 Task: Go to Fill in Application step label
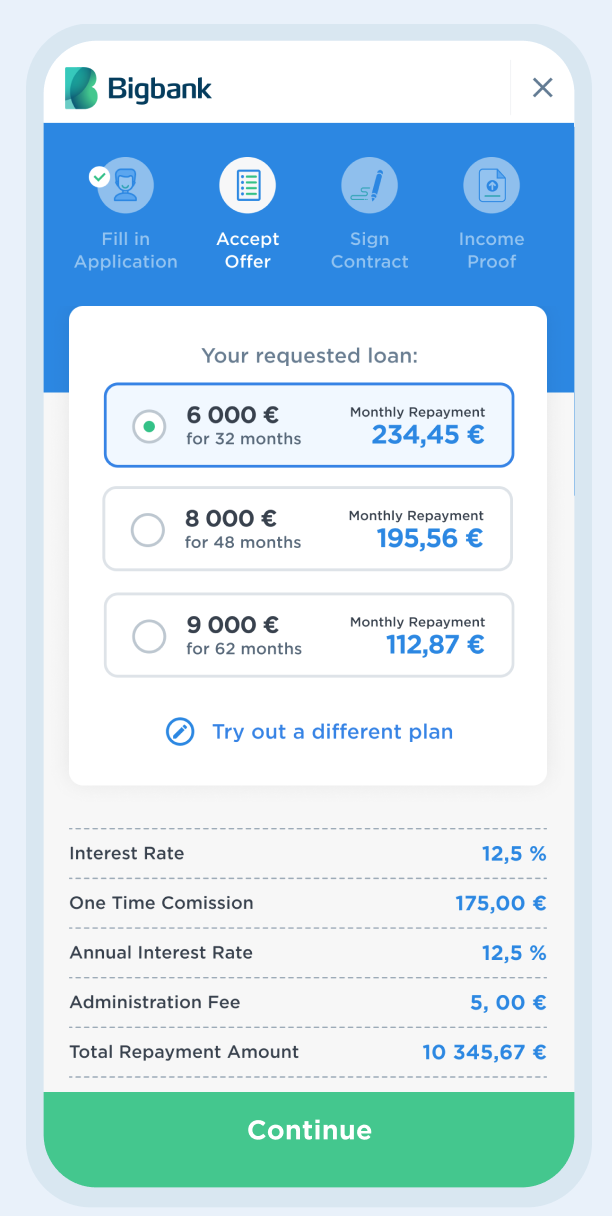point(125,250)
